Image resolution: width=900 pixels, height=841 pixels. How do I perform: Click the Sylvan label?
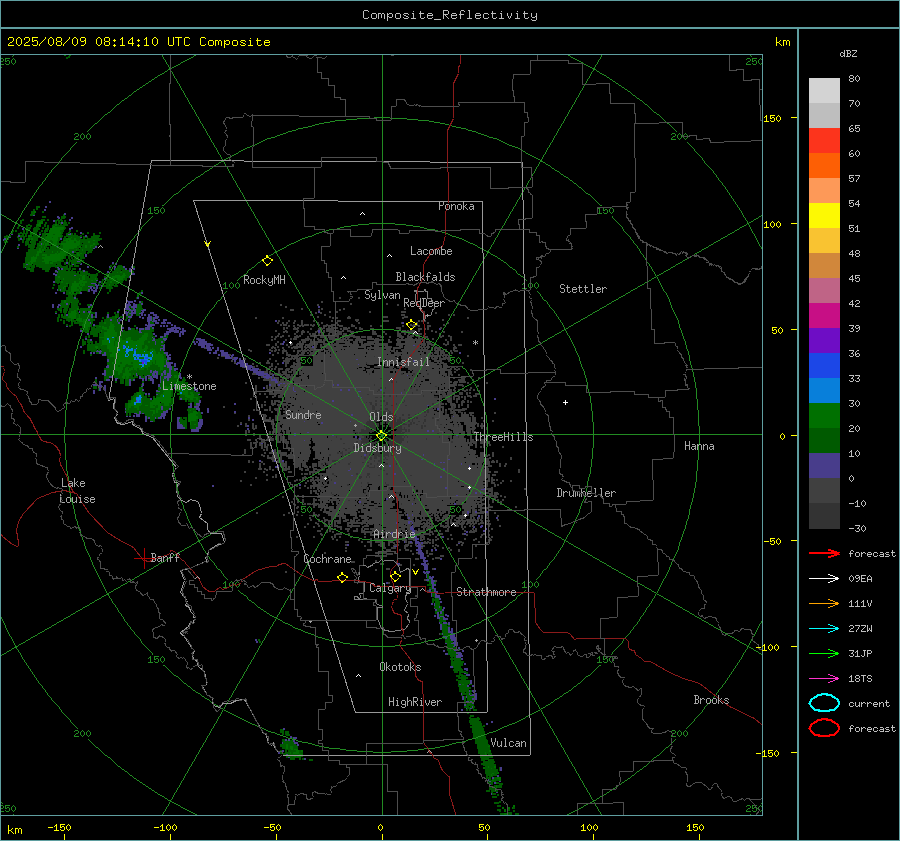click(x=382, y=295)
